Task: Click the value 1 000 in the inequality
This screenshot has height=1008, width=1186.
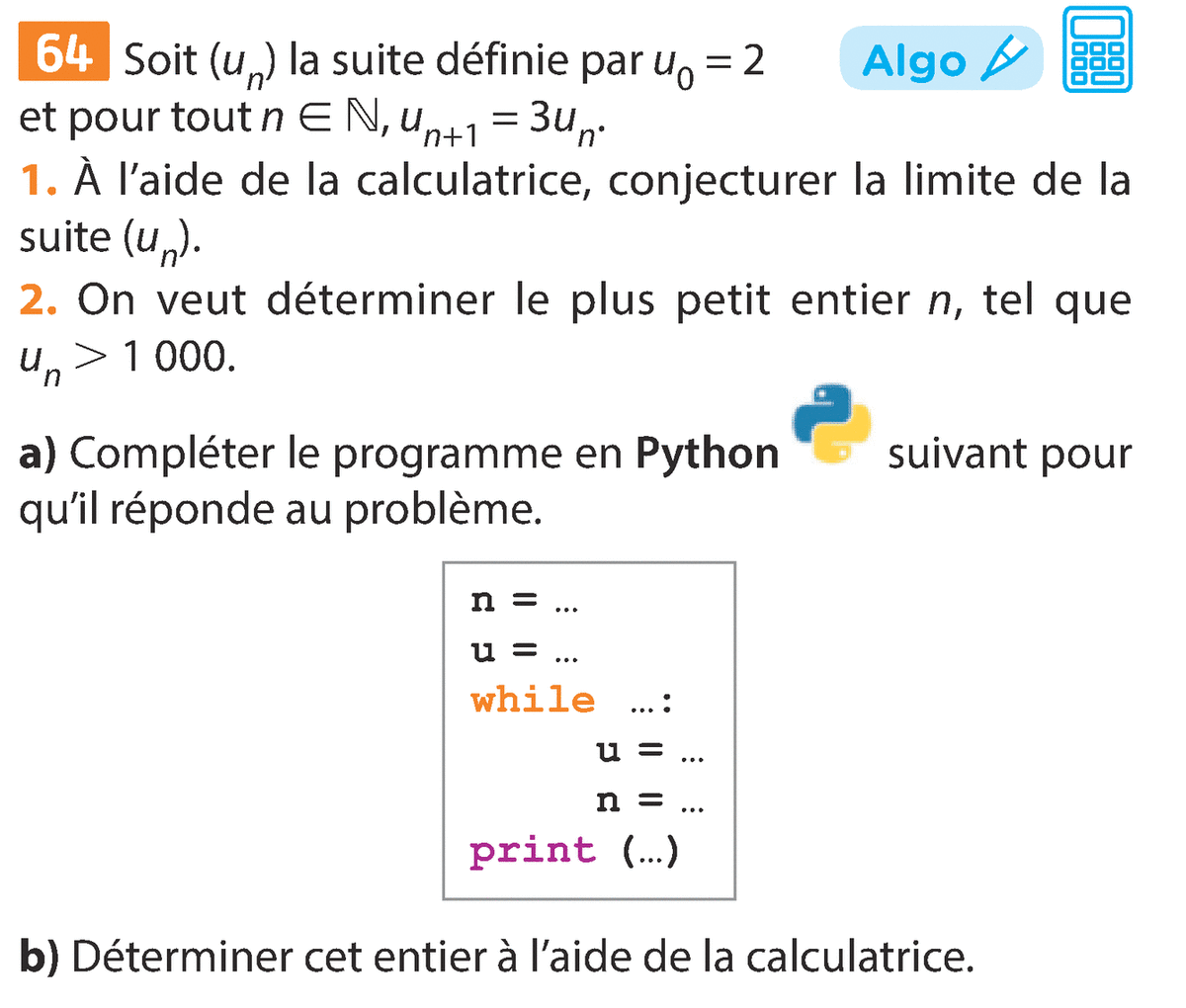Action: click(178, 357)
